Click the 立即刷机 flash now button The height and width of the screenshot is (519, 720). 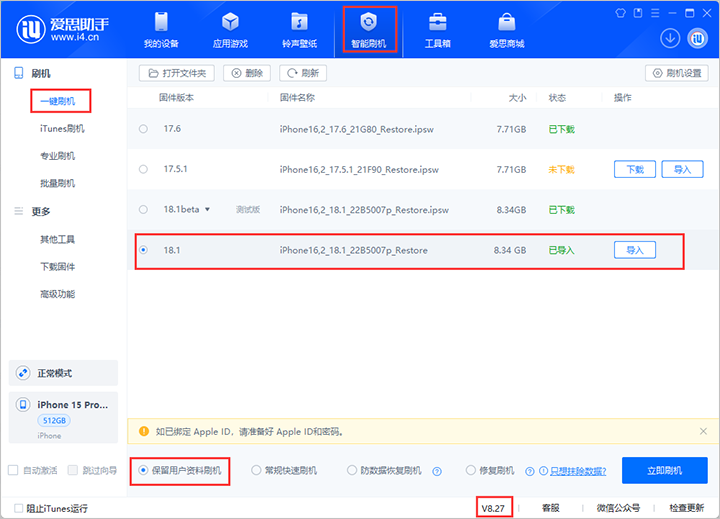(665, 470)
